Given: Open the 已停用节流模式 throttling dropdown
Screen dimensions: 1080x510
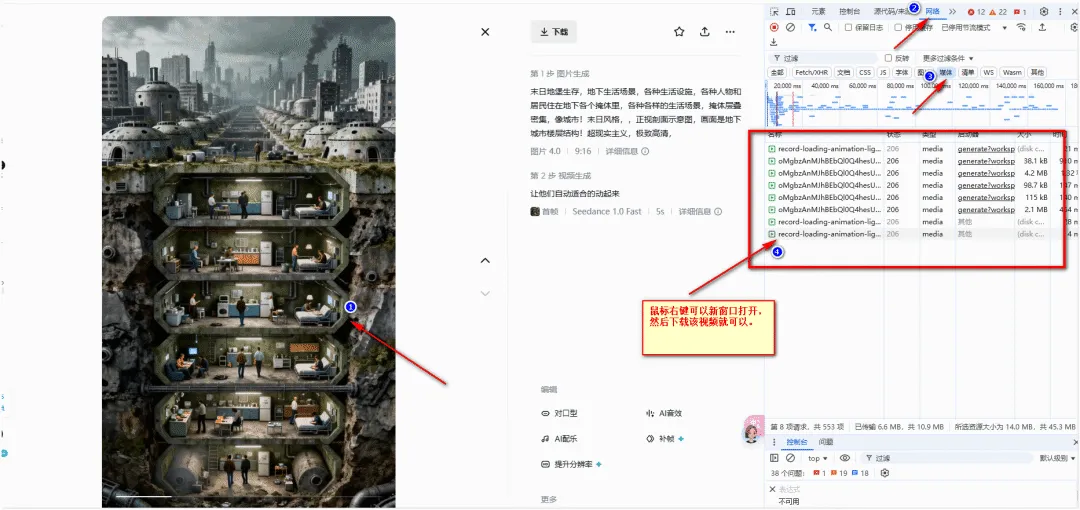Looking at the screenshot, I should (x=974, y=28).
